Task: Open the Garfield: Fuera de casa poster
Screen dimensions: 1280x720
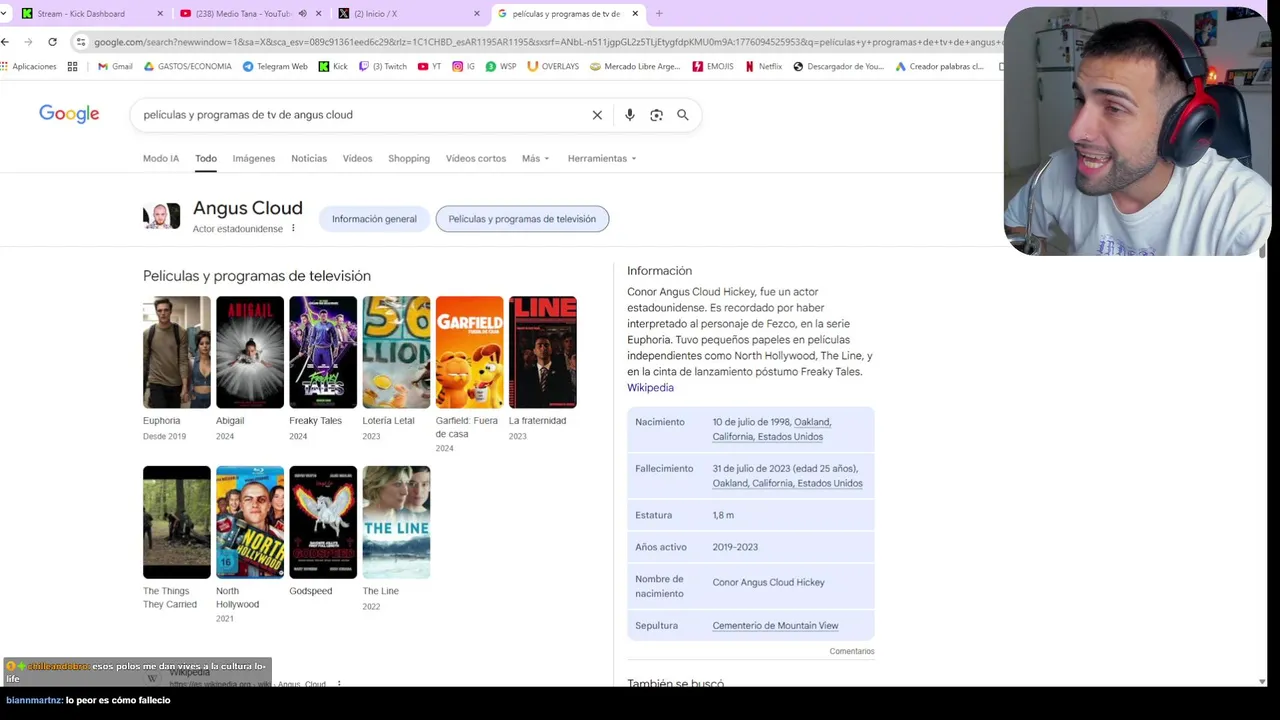Action: (469, 352)
